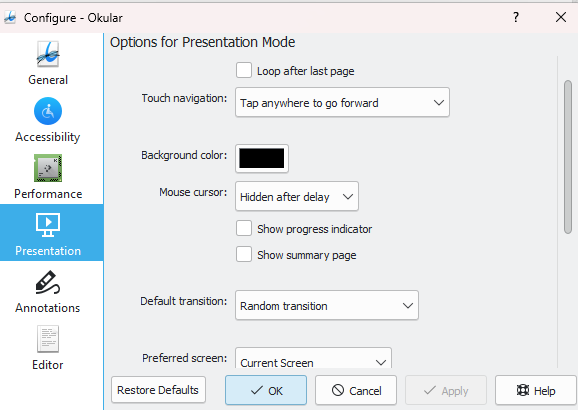The image size is (578, 410).
Task: Open the Annotations pen icon page
Action: [x=48, y=282]
